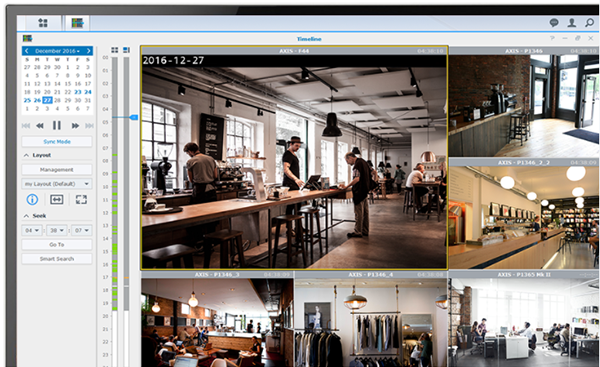This screenshot has height=367, width=600.
Task: Click the AXIS - F44 title bar
Action: coord(294,51)
